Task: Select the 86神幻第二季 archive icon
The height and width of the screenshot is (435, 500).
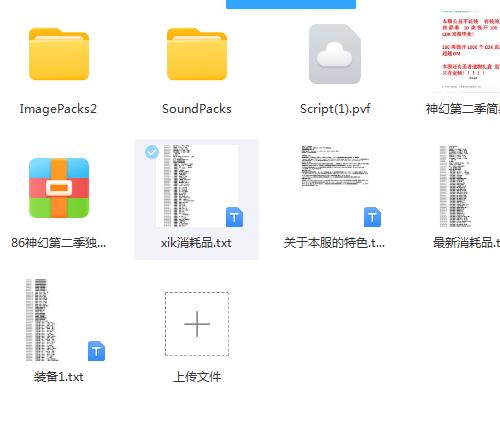Action: coord(59,188)
